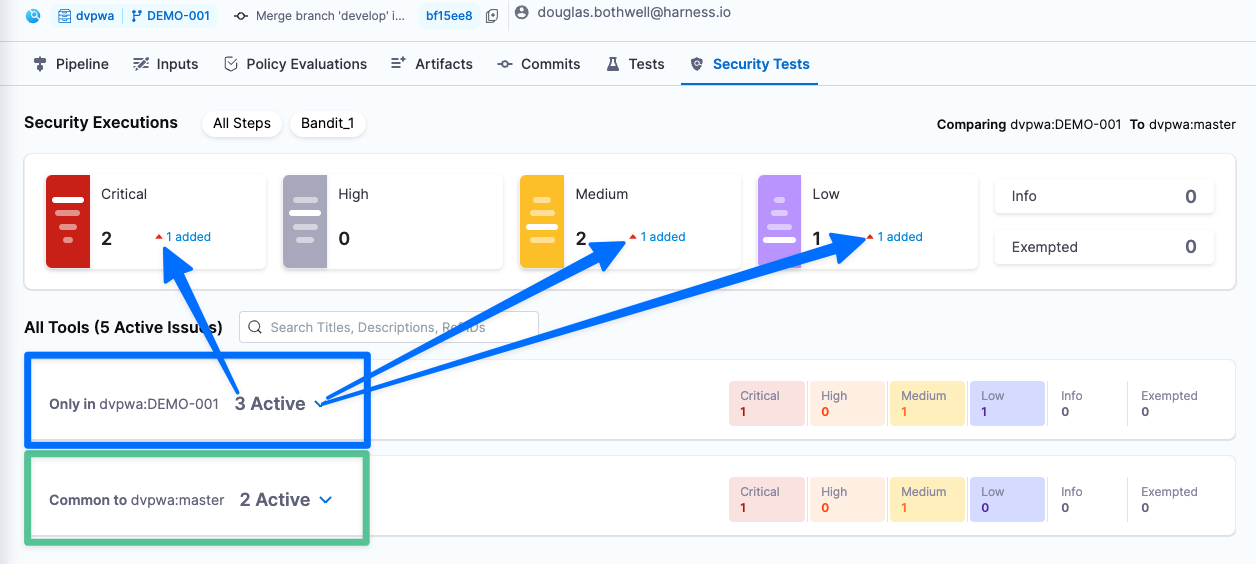Image resolution: width=1256 pixels, height=564 pixels.
Task: Open the Pipeline tab
Action: tap(71, 64)
